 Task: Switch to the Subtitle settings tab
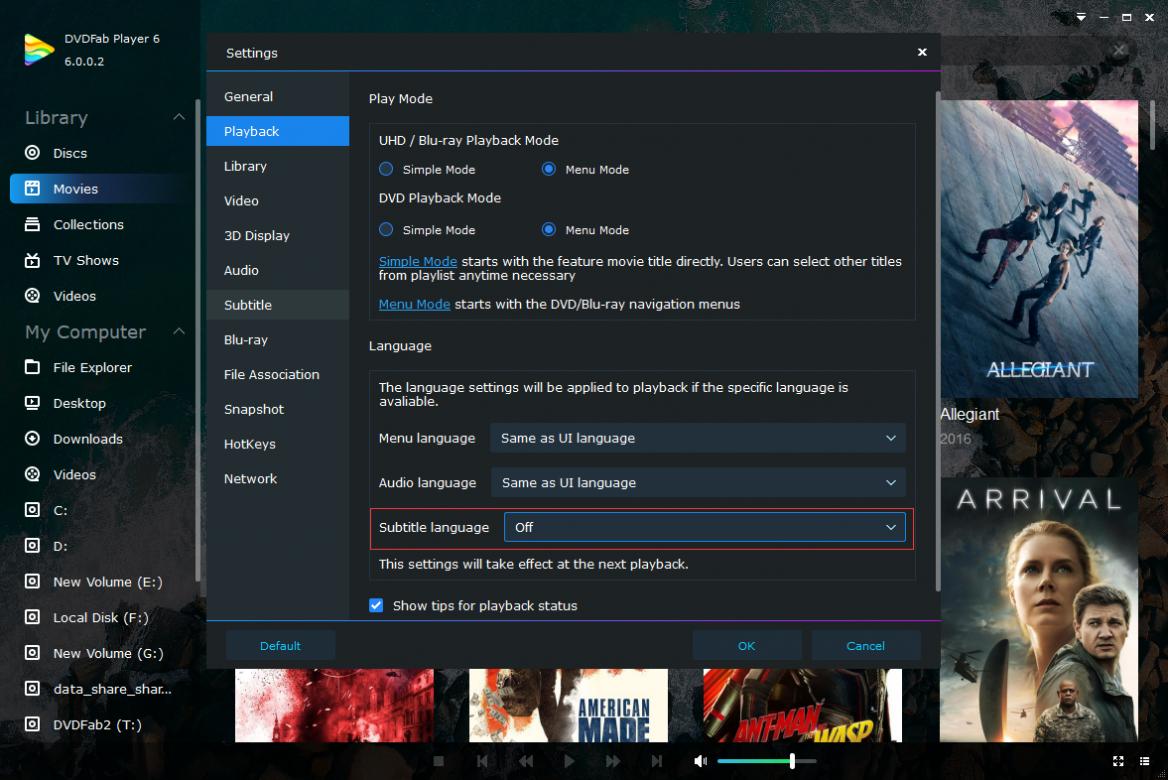(x=278, y=305)
